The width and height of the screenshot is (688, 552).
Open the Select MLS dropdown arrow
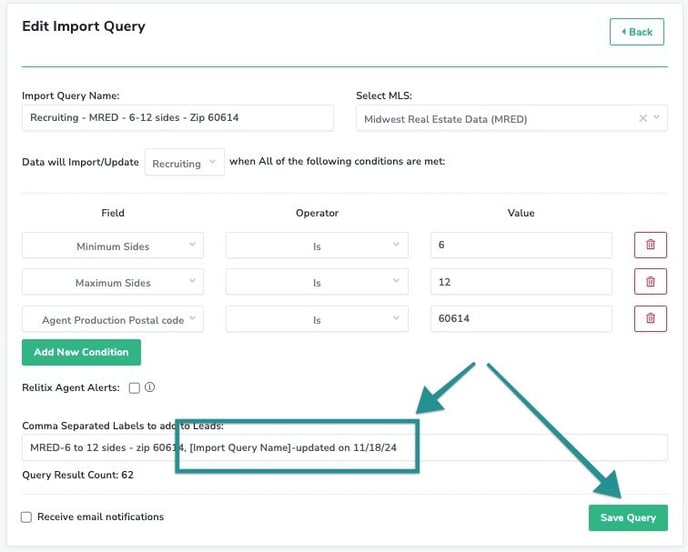[657, 118]
